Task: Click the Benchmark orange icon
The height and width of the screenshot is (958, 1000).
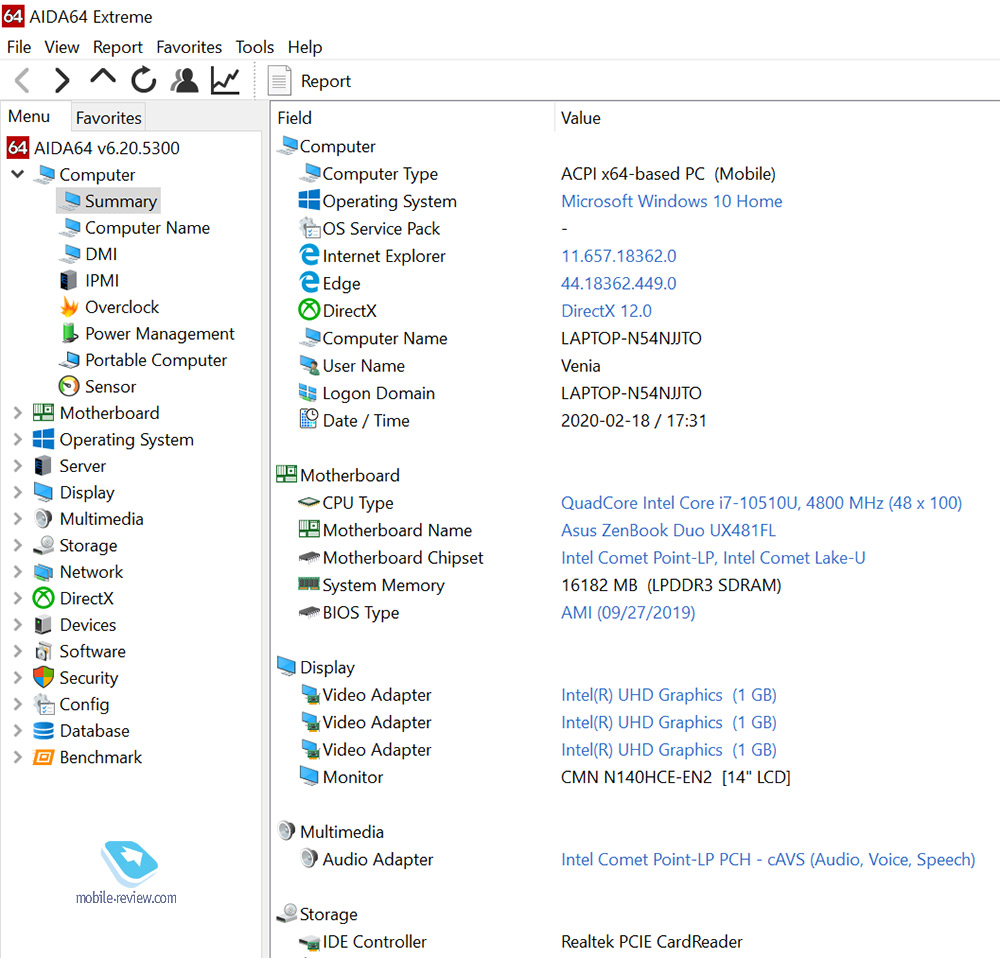Action: pyautogui.click(x=43, y=757)
